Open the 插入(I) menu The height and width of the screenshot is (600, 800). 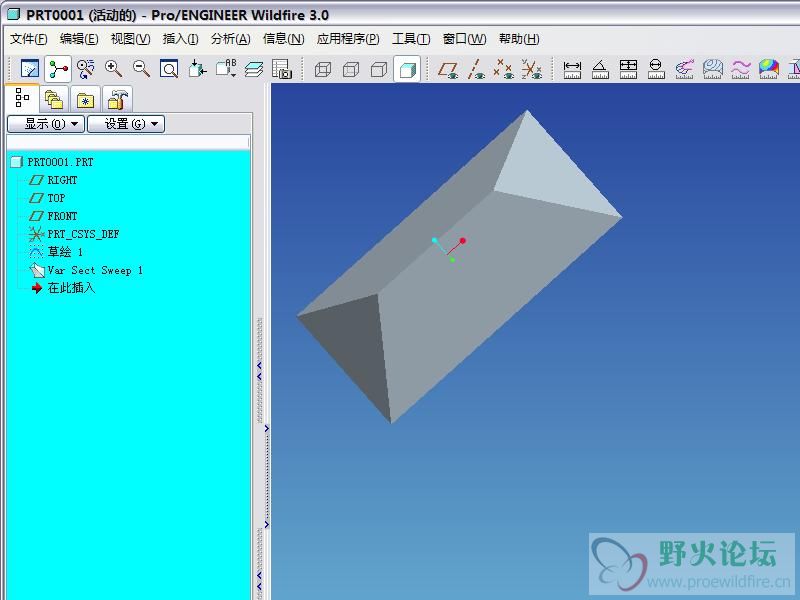pos(181,39)
